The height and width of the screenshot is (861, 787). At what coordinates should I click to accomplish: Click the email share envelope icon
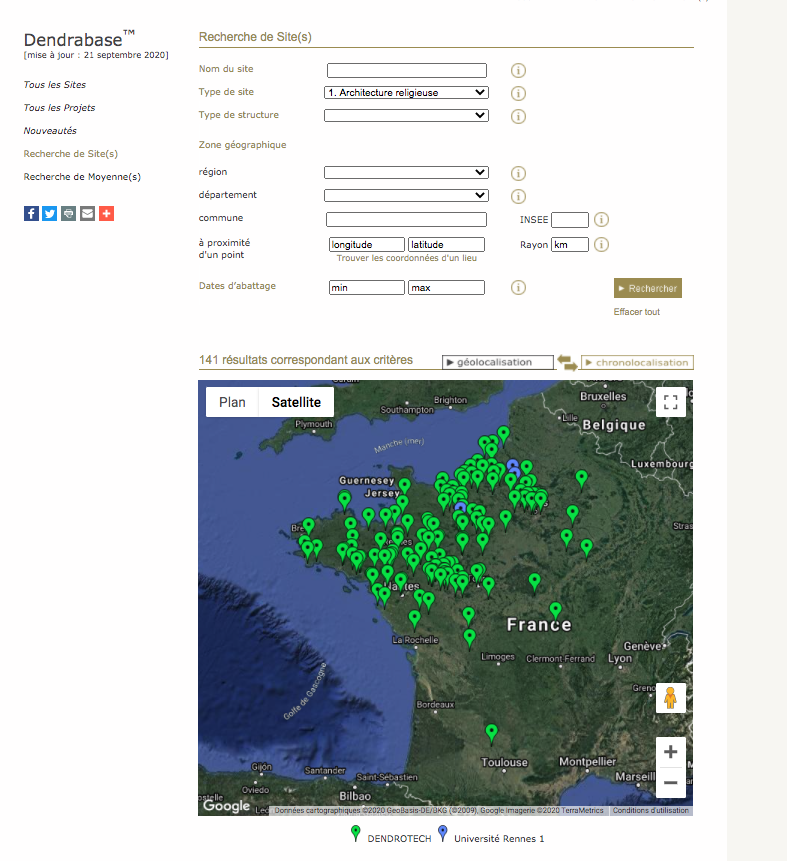87,214
